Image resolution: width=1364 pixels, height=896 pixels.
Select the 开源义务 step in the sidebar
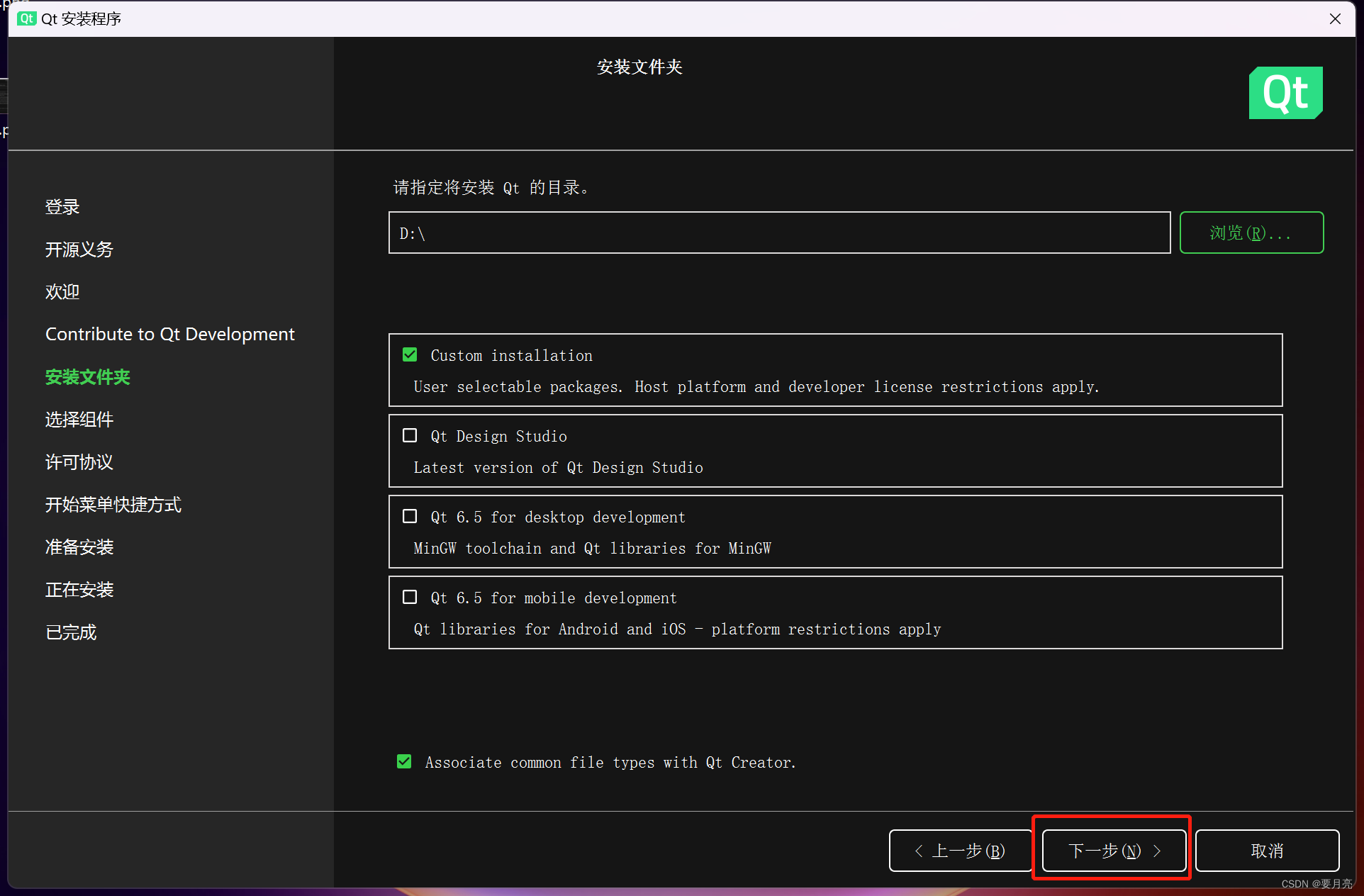coord(79,250)
